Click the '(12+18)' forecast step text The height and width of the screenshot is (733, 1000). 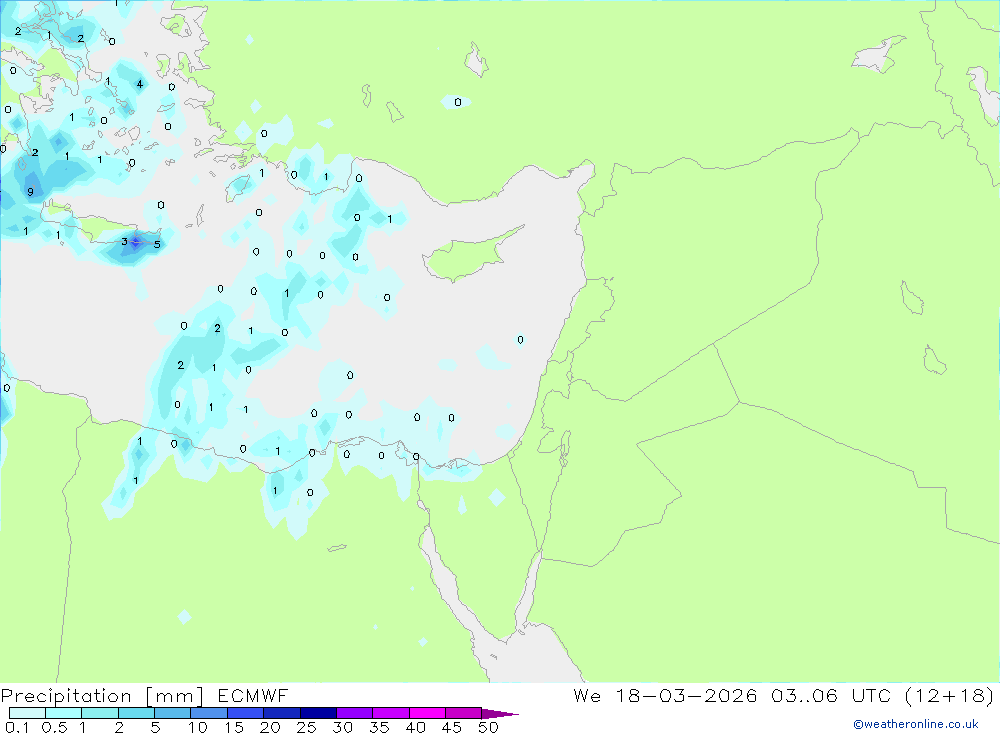point(949,695)
